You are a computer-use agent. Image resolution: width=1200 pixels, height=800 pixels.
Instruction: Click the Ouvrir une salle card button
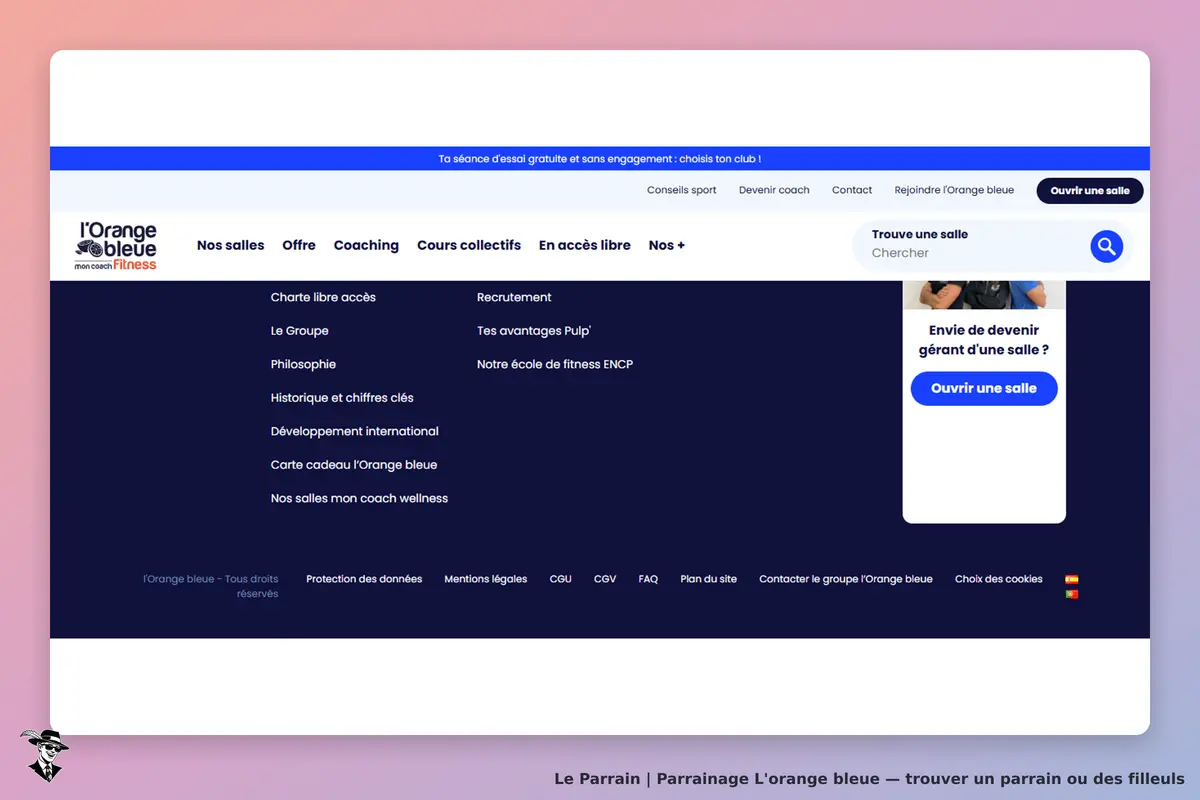coord(984,388)
